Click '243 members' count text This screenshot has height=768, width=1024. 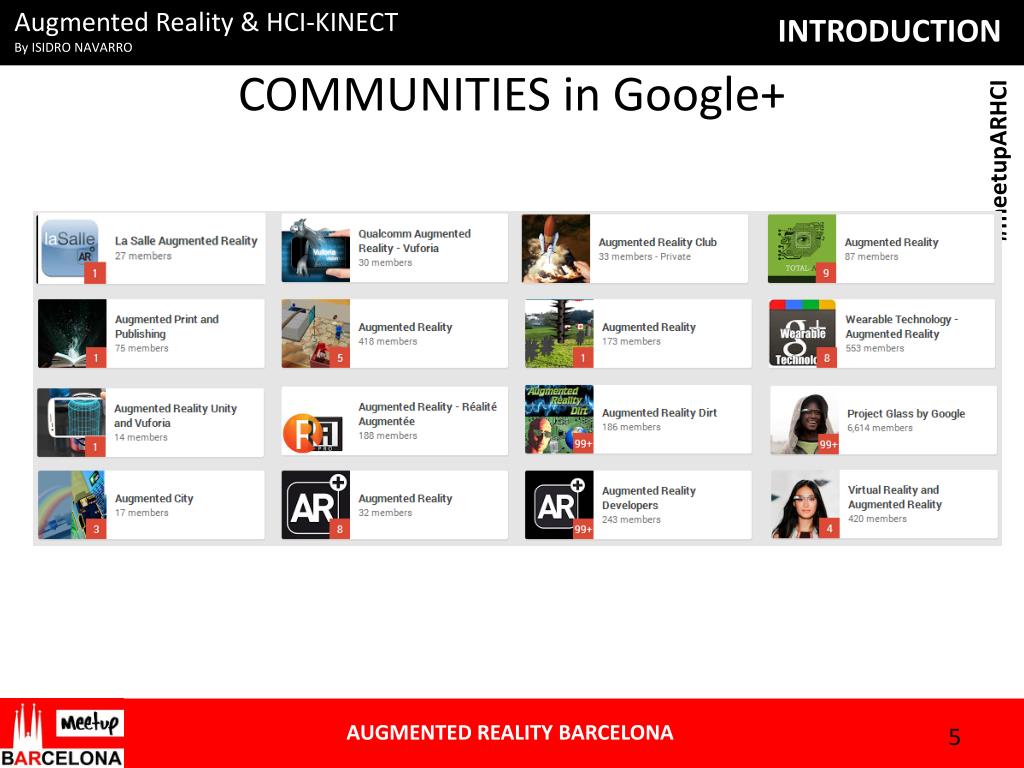point(631,519)
